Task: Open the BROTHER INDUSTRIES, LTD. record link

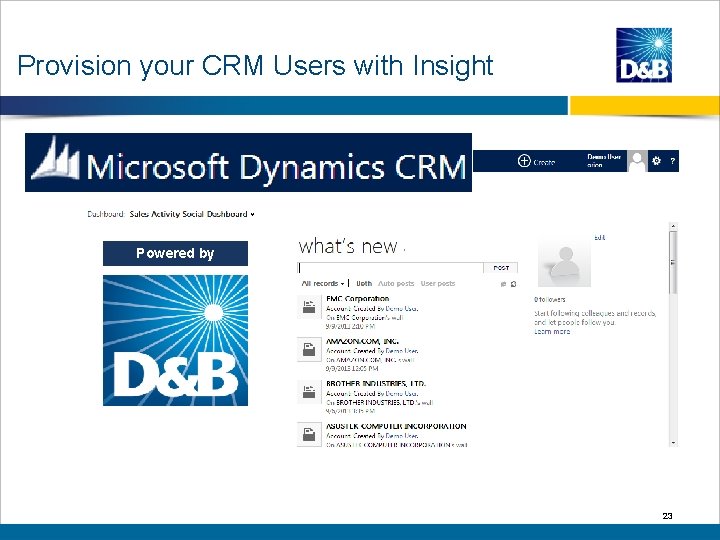Action: coord(376,383)
